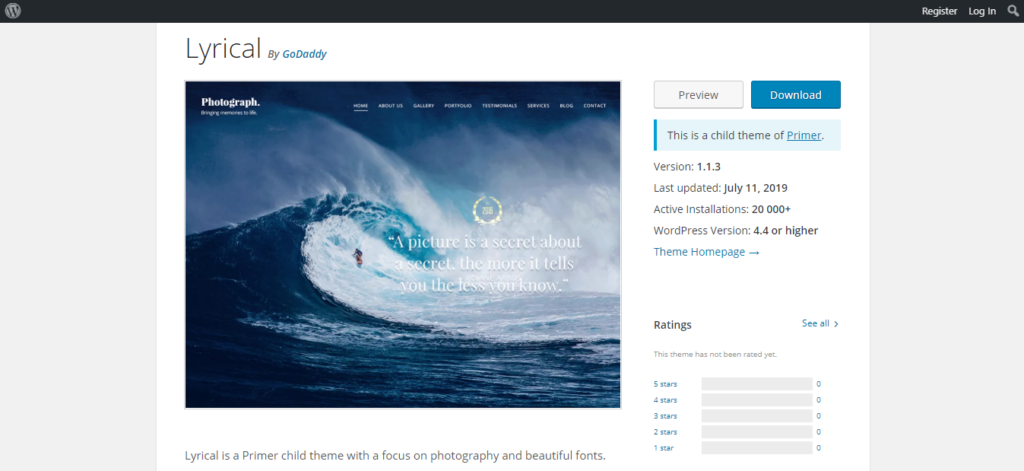Click the 3 stars rating bar

pos(757,416)
